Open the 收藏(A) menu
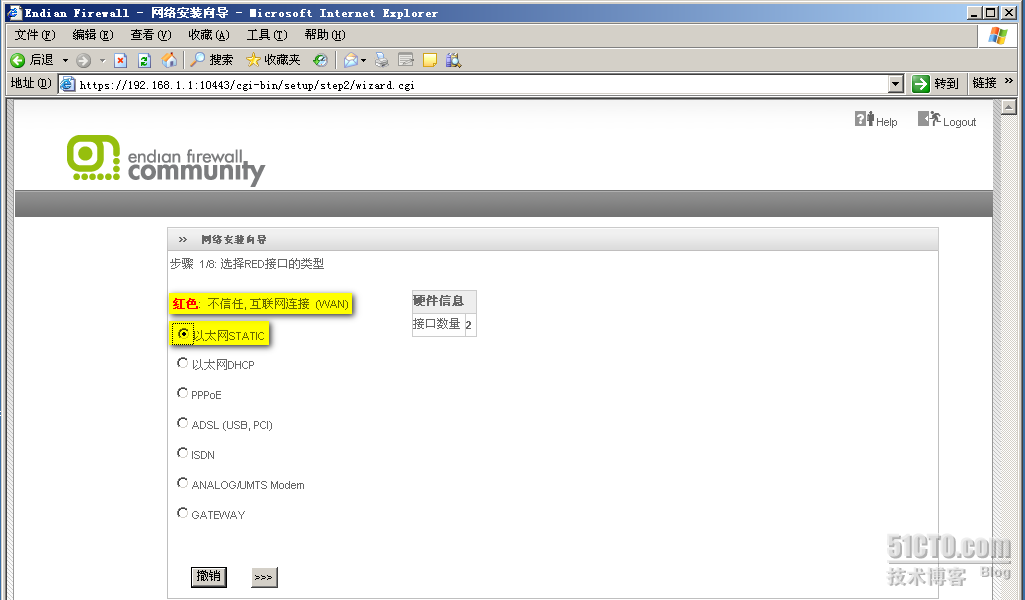This screenshot has height=600, width=1025. [x=209, y=35]
